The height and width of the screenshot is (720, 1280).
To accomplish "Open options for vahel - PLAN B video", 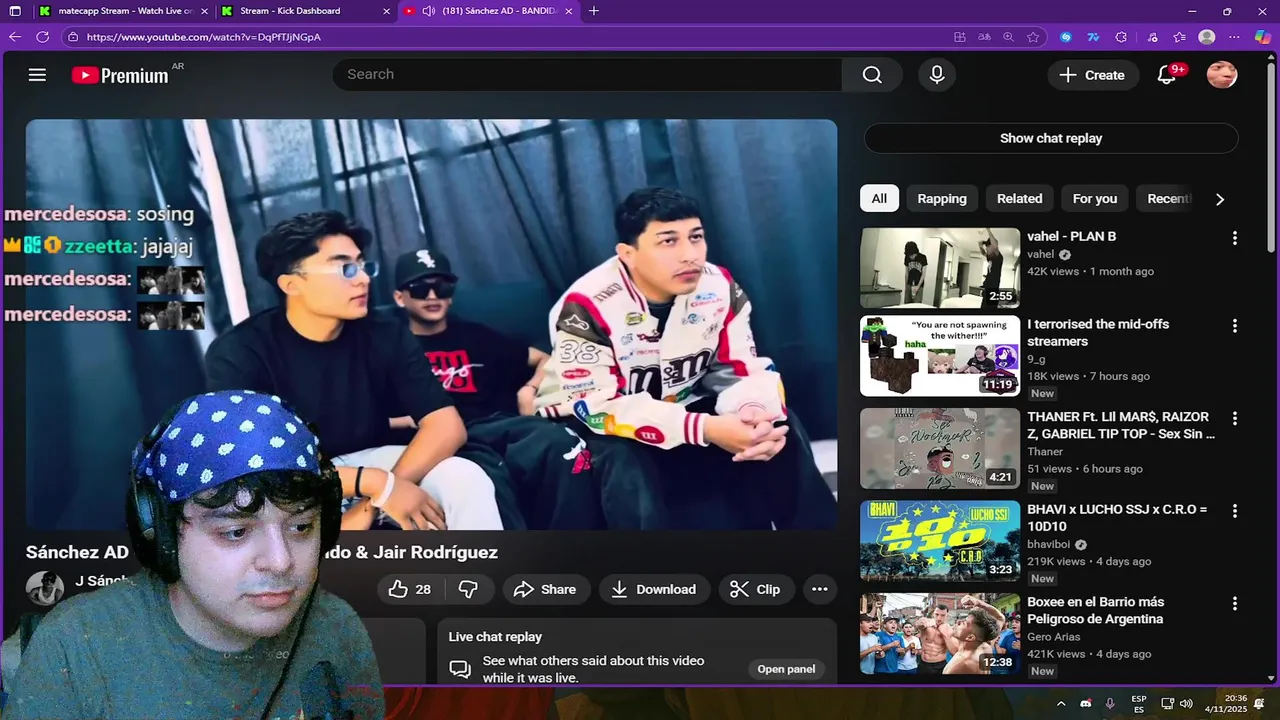I will [1235, 238].
